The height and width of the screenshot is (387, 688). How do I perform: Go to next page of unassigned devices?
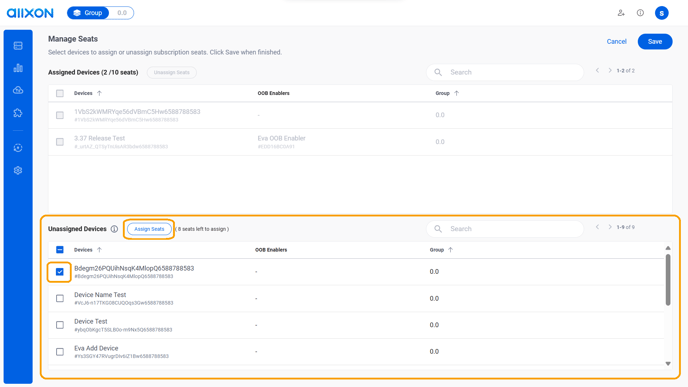coord(609,227)
